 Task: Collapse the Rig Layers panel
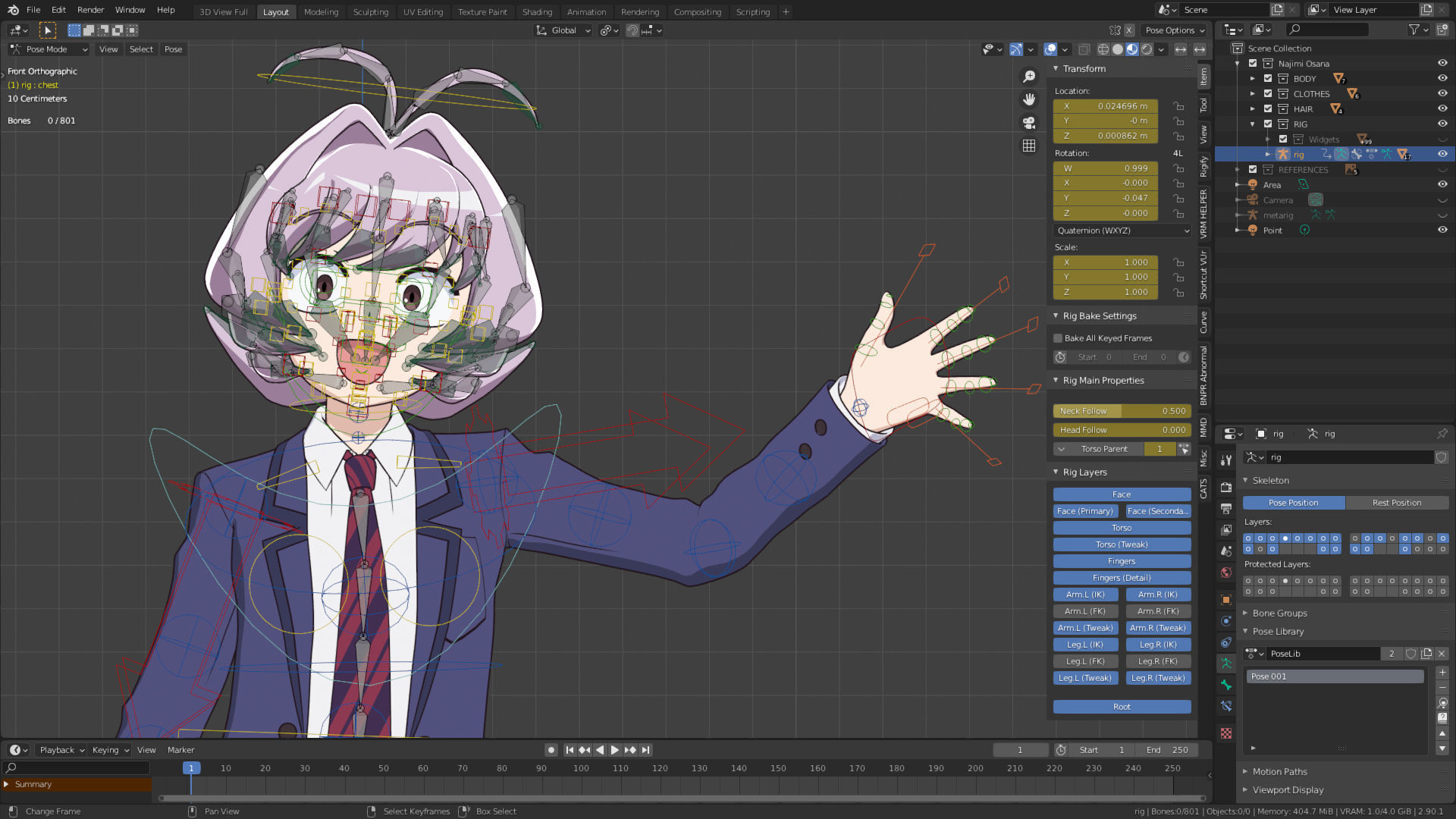click(1056, 472)
